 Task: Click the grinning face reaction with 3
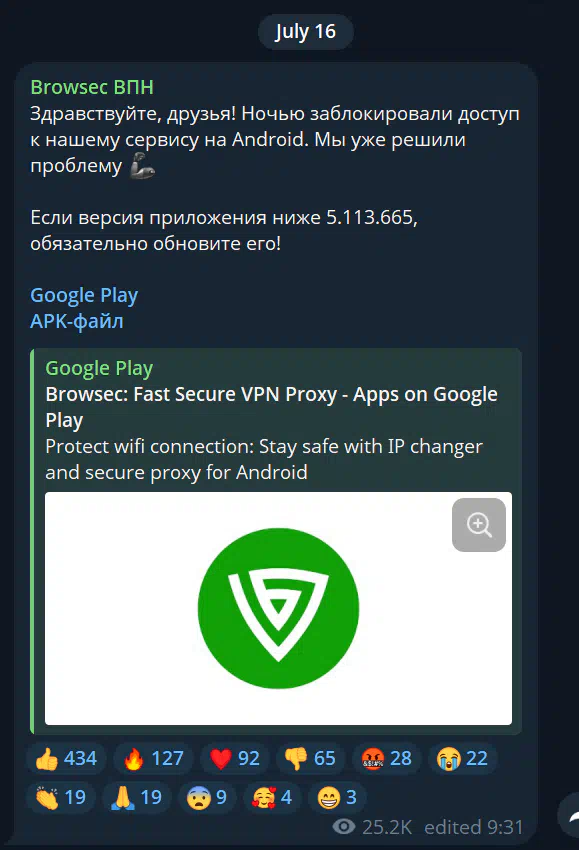[337, 797]
